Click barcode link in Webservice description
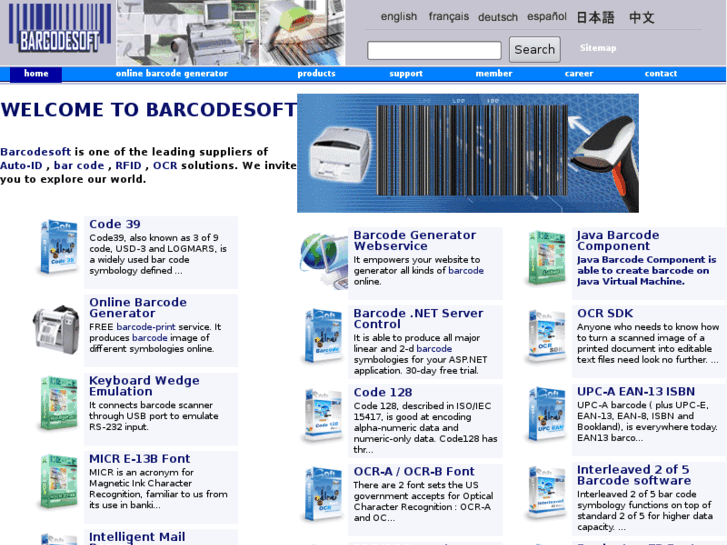Screen dimensions: 727x545 click(x=466, y=270)
